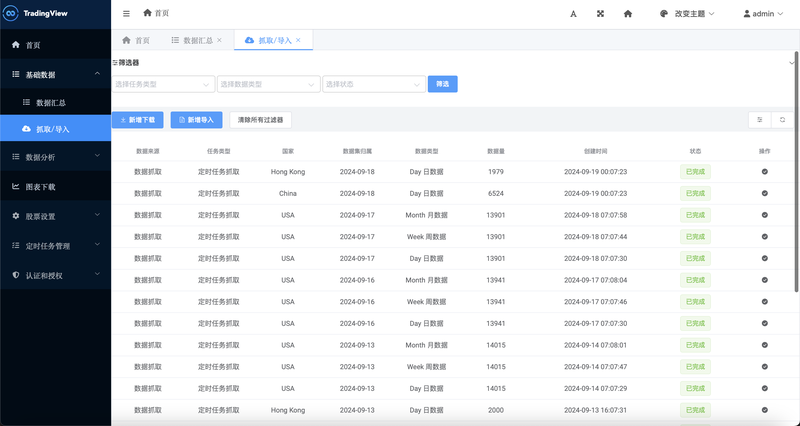Expand the 股票设置 sidebar menu
The height and width of the screenshot is (426, 800).
(x=56, y=216)
